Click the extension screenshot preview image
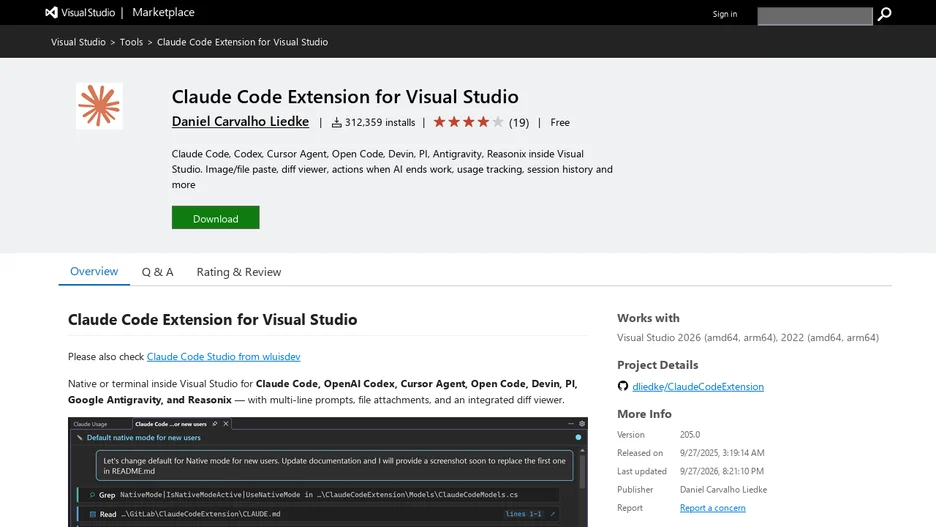The width and height of the screenshot is (936, 527). pos(328,472)
